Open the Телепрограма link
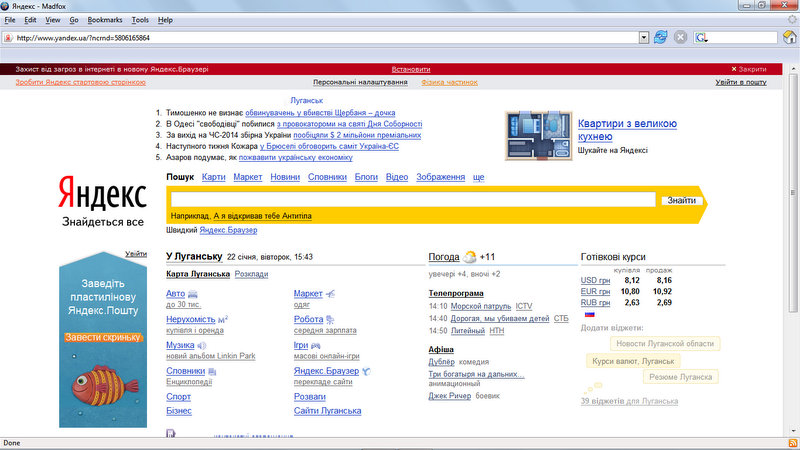Image resolution: width=800 pixels, height=450 pixels. click(x=456, y=293)
